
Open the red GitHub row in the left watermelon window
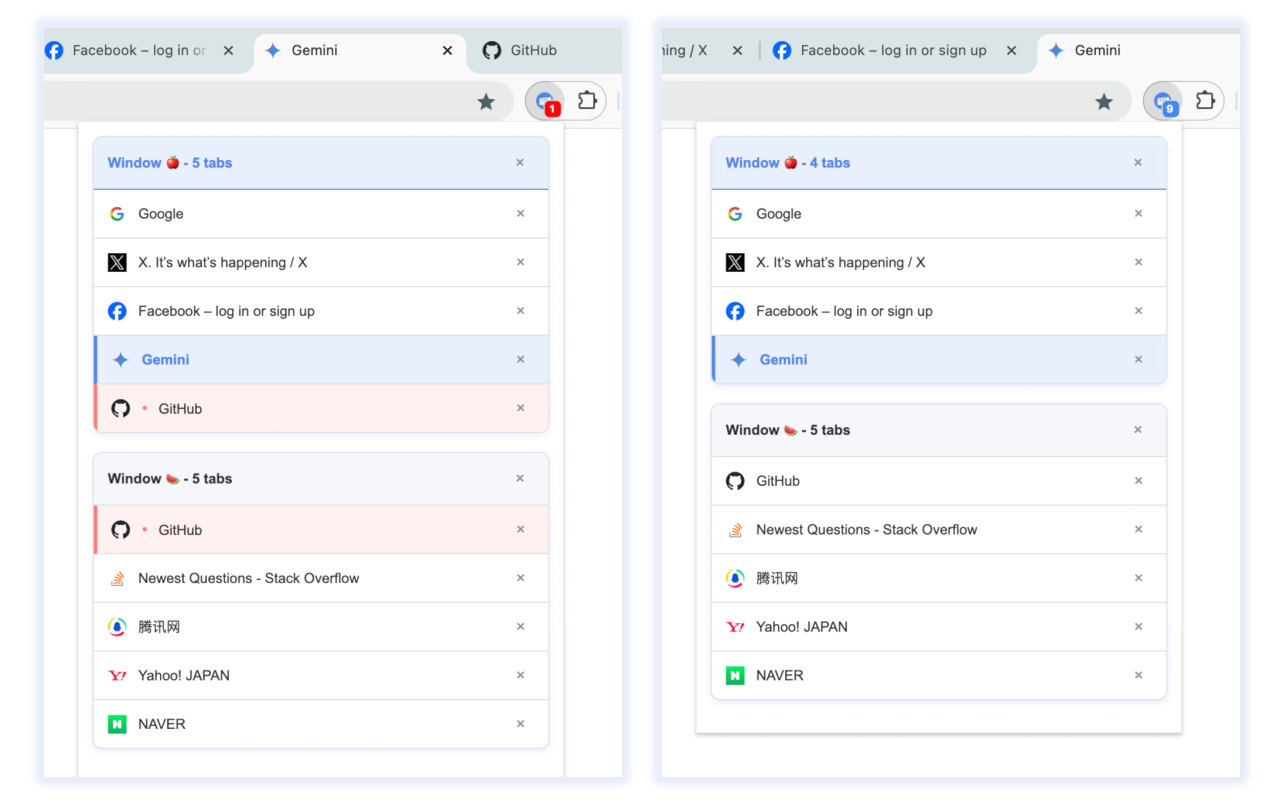[321, 530]
